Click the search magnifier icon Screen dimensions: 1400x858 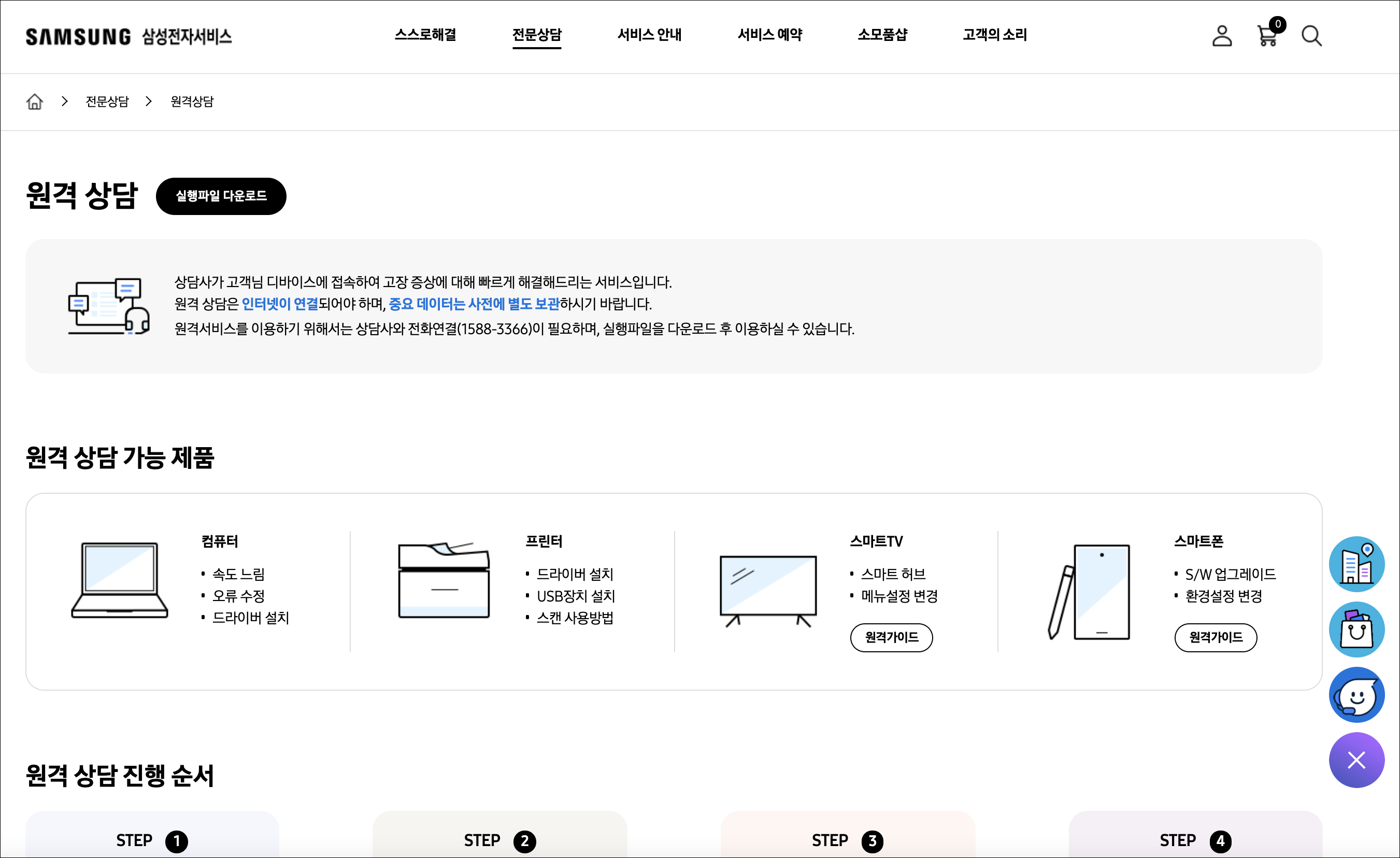point(1311,36)
